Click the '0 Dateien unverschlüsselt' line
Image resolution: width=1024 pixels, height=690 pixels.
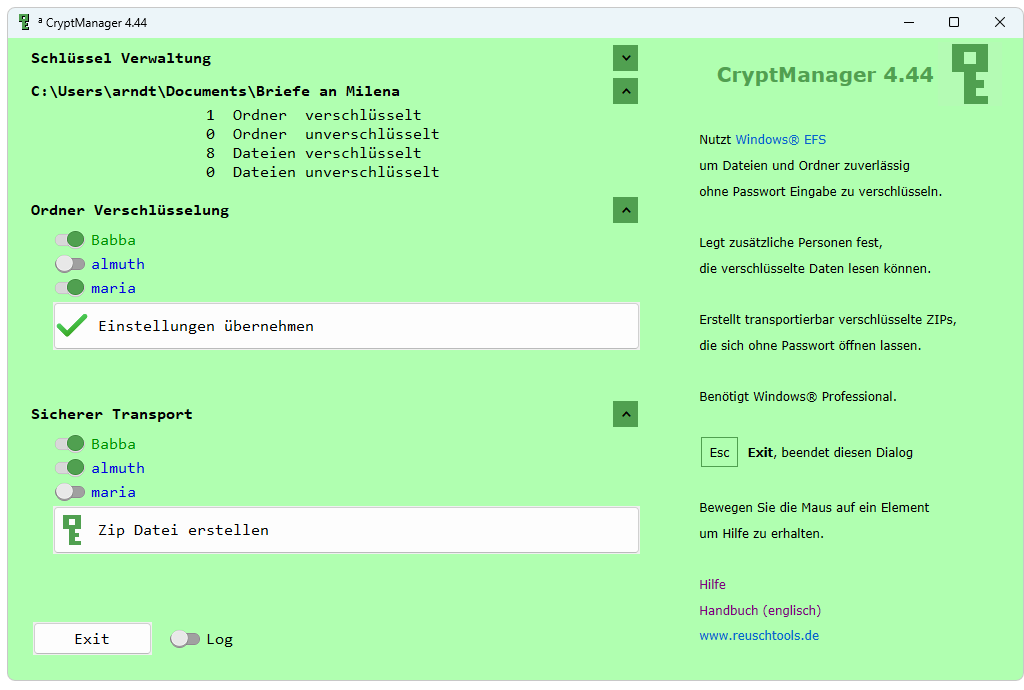tap(323, 172)
